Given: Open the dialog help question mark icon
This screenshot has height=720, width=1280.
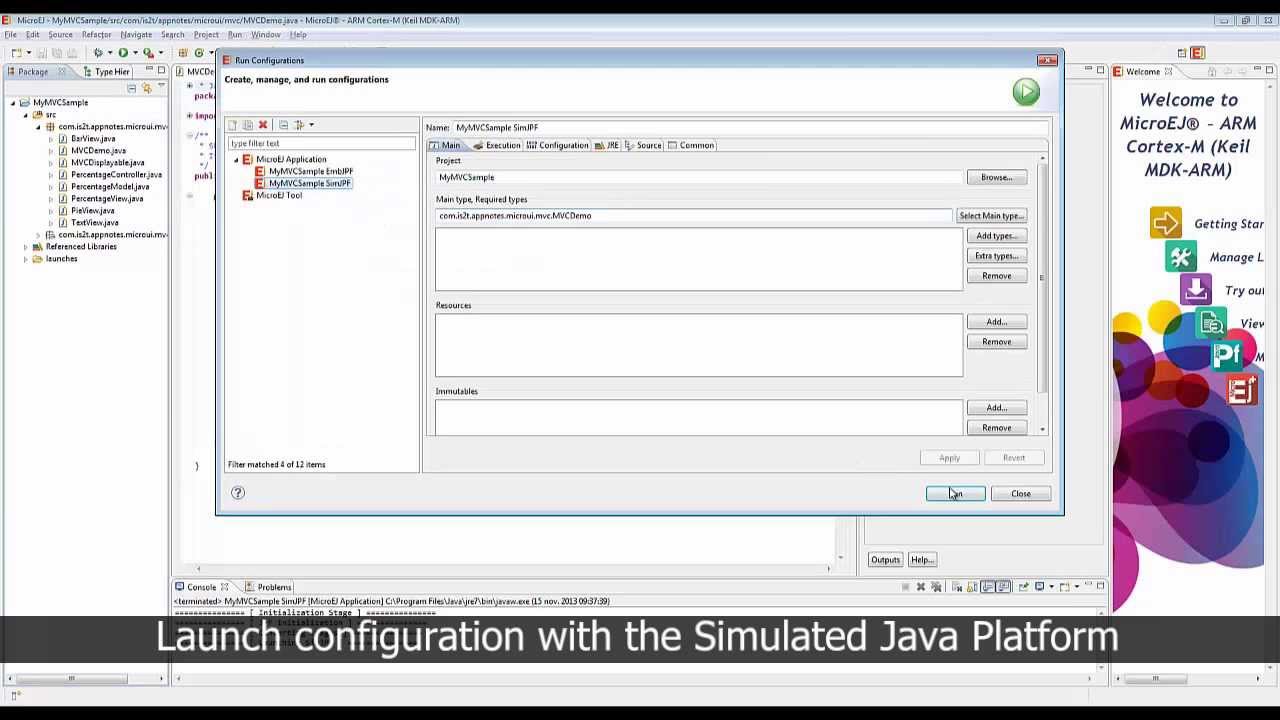Looking at the screenshot, I should [237, 492].
